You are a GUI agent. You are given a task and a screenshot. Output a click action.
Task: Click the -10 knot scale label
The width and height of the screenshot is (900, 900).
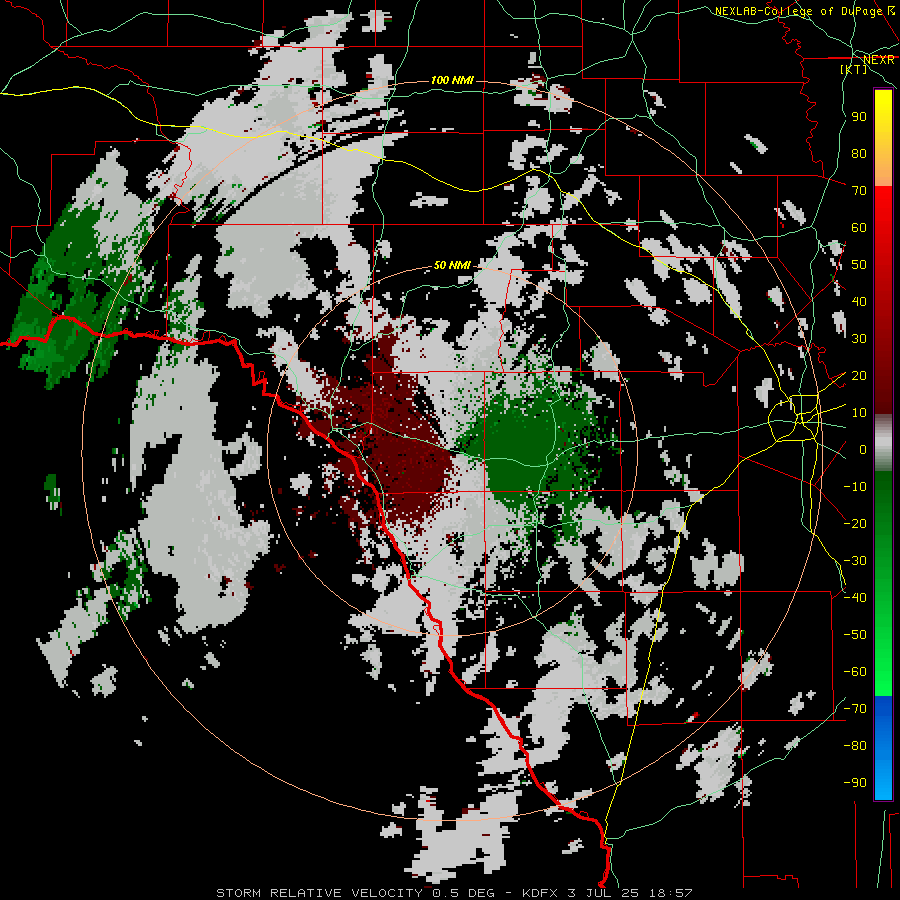(855, 487)
